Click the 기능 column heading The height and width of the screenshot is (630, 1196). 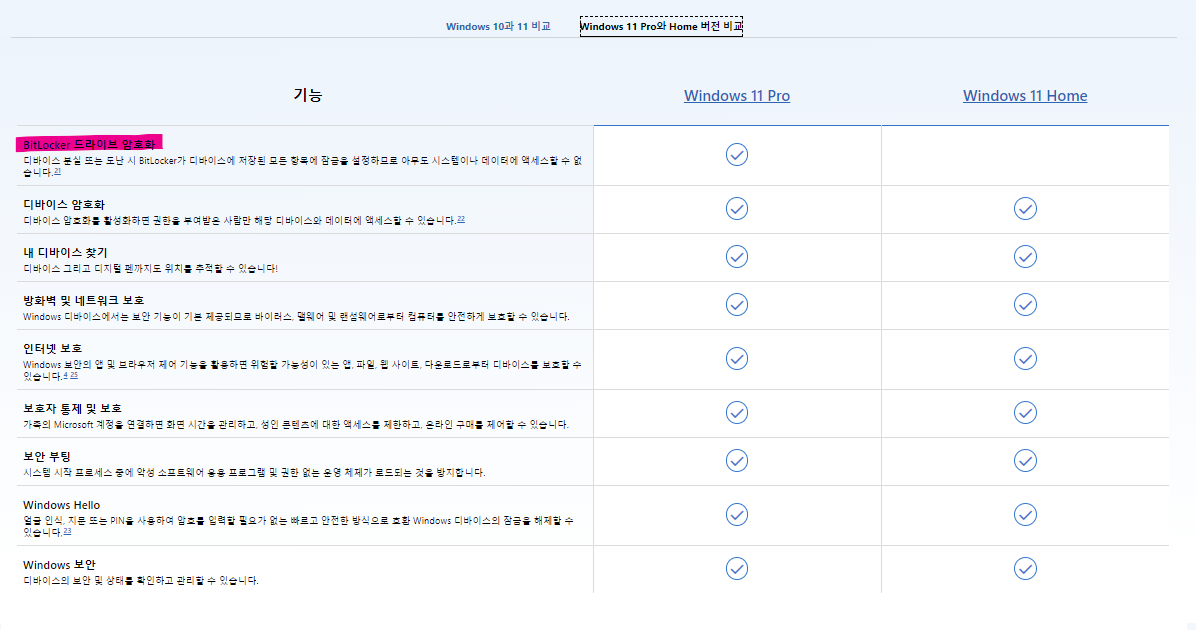pos(307,95)
